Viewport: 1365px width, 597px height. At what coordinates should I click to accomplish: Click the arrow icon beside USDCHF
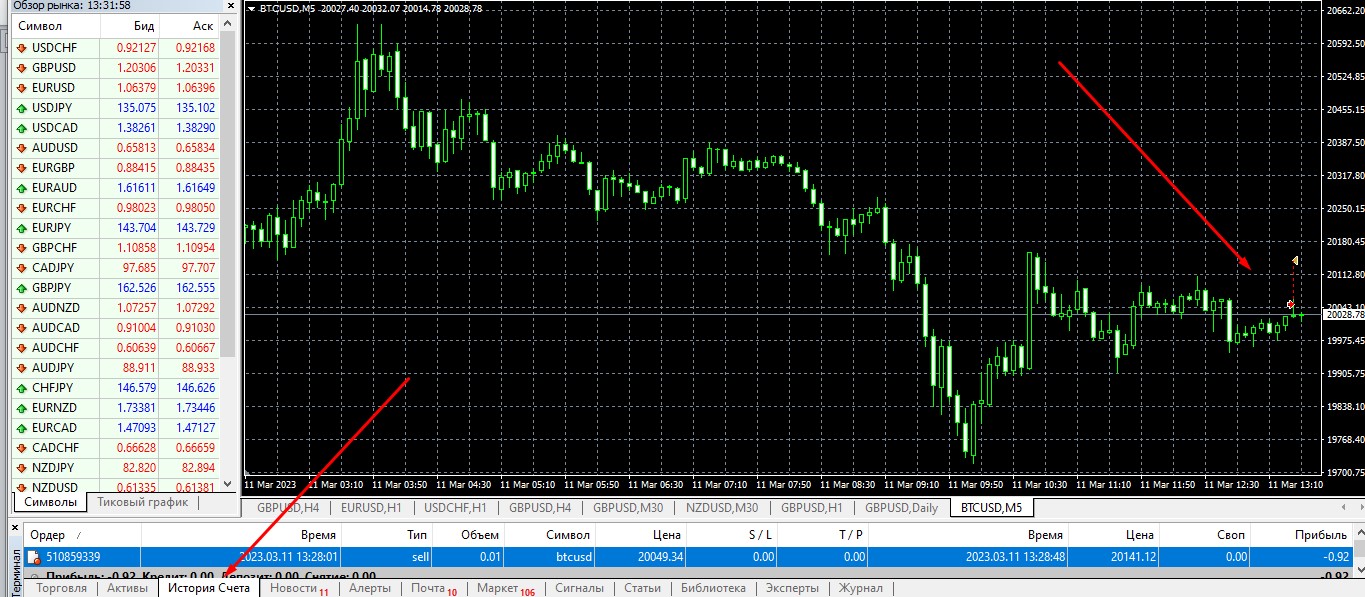21,47
